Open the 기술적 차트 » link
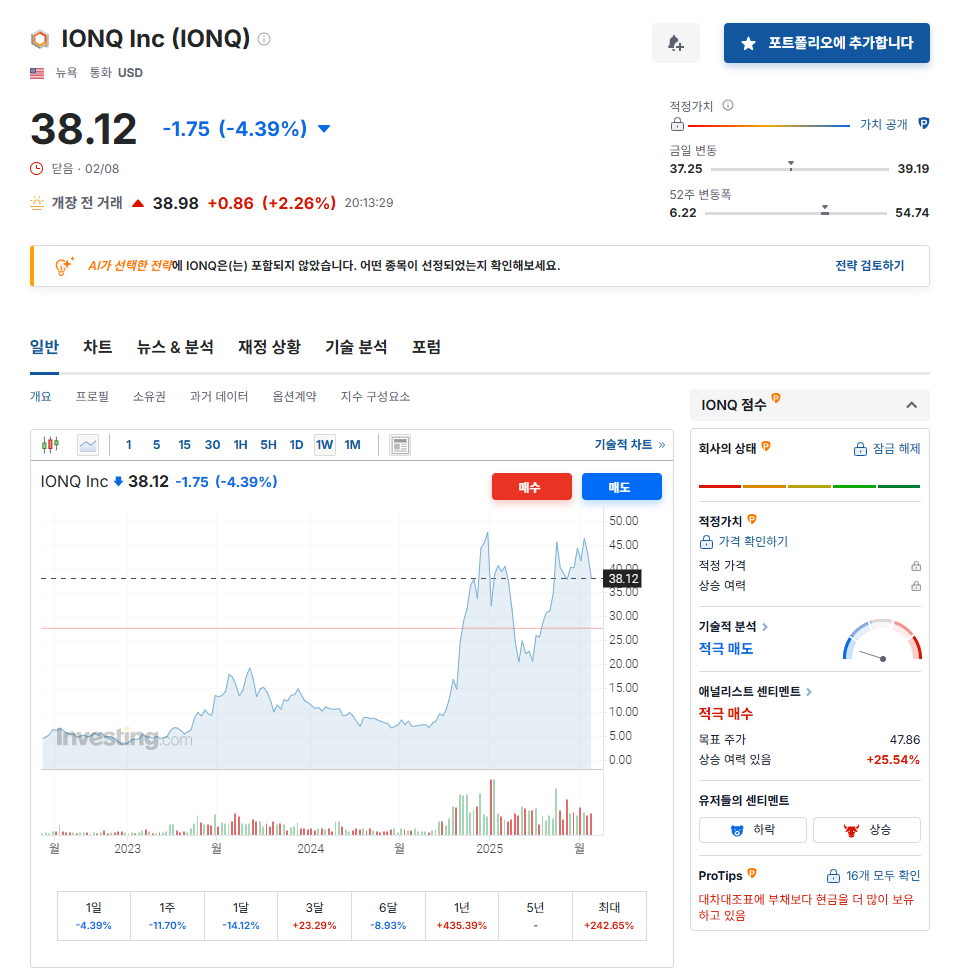Viewport: 958px width, 971px height. coord(630,445)
